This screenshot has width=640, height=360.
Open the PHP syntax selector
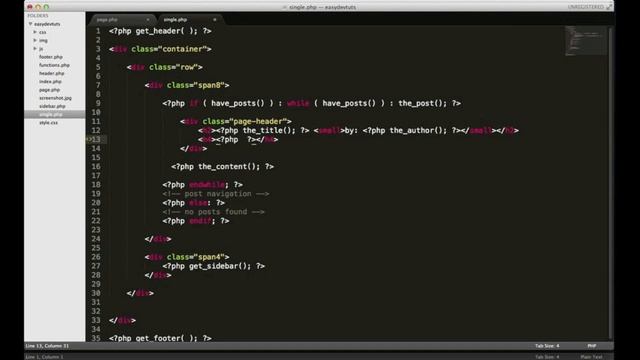pos(592,346)
